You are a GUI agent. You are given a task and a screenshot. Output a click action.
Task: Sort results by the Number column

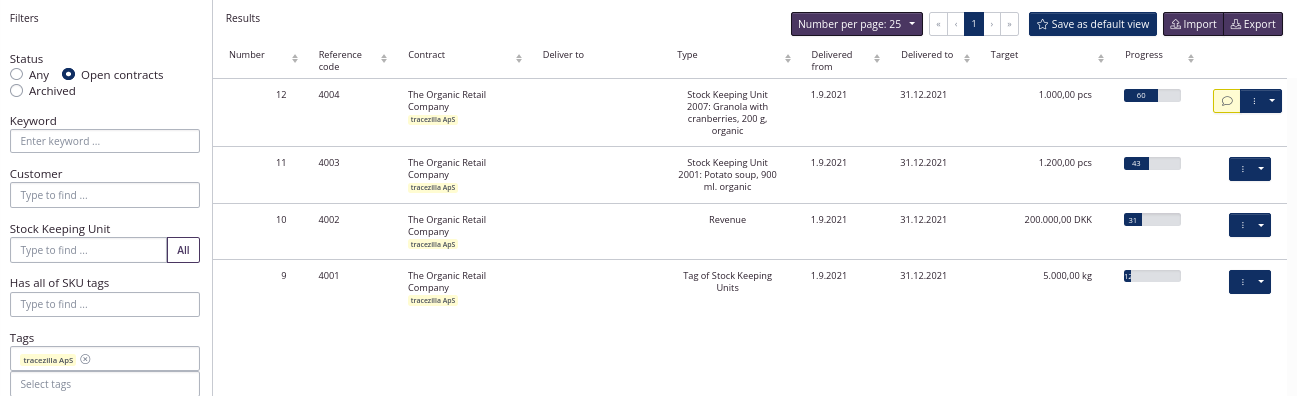click(295, 60)
